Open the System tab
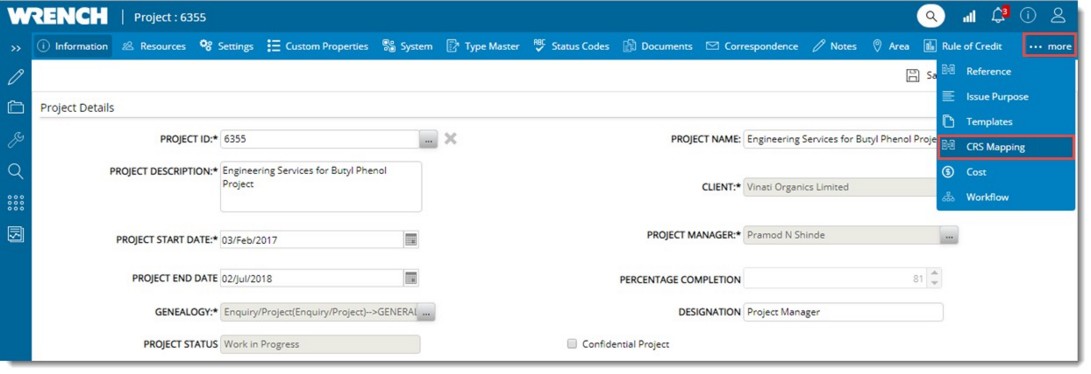Screen dimensions: 1091x374 pyautogui.click(x=407, y=47)
